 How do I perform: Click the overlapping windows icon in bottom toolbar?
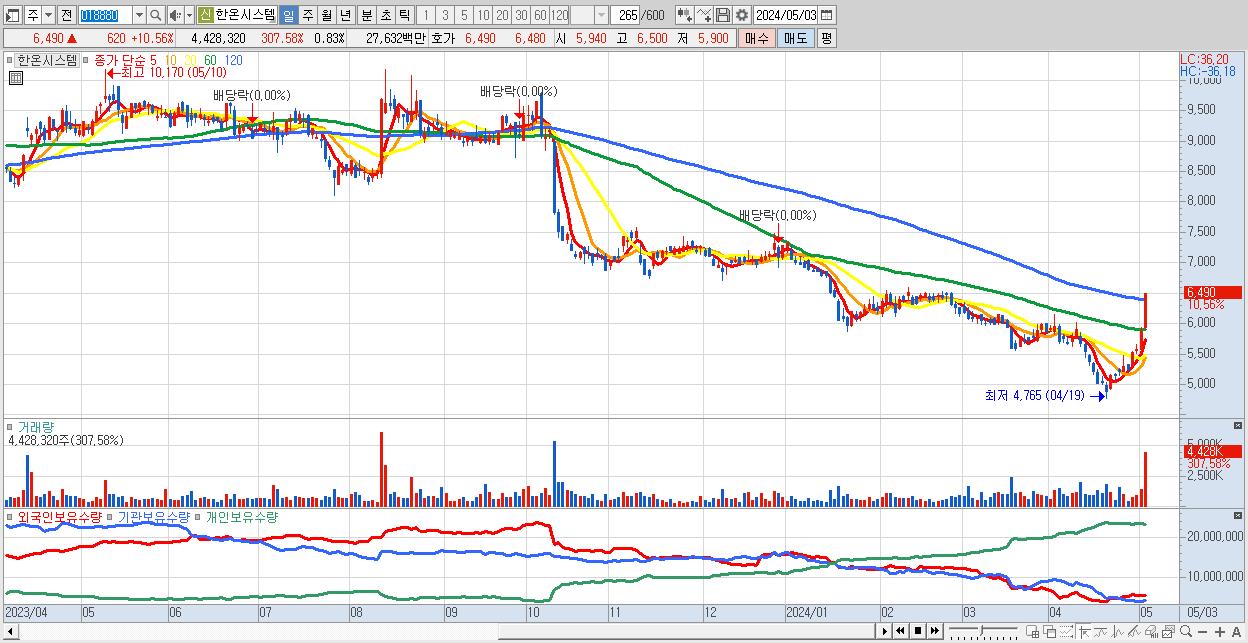(1049, 631)
